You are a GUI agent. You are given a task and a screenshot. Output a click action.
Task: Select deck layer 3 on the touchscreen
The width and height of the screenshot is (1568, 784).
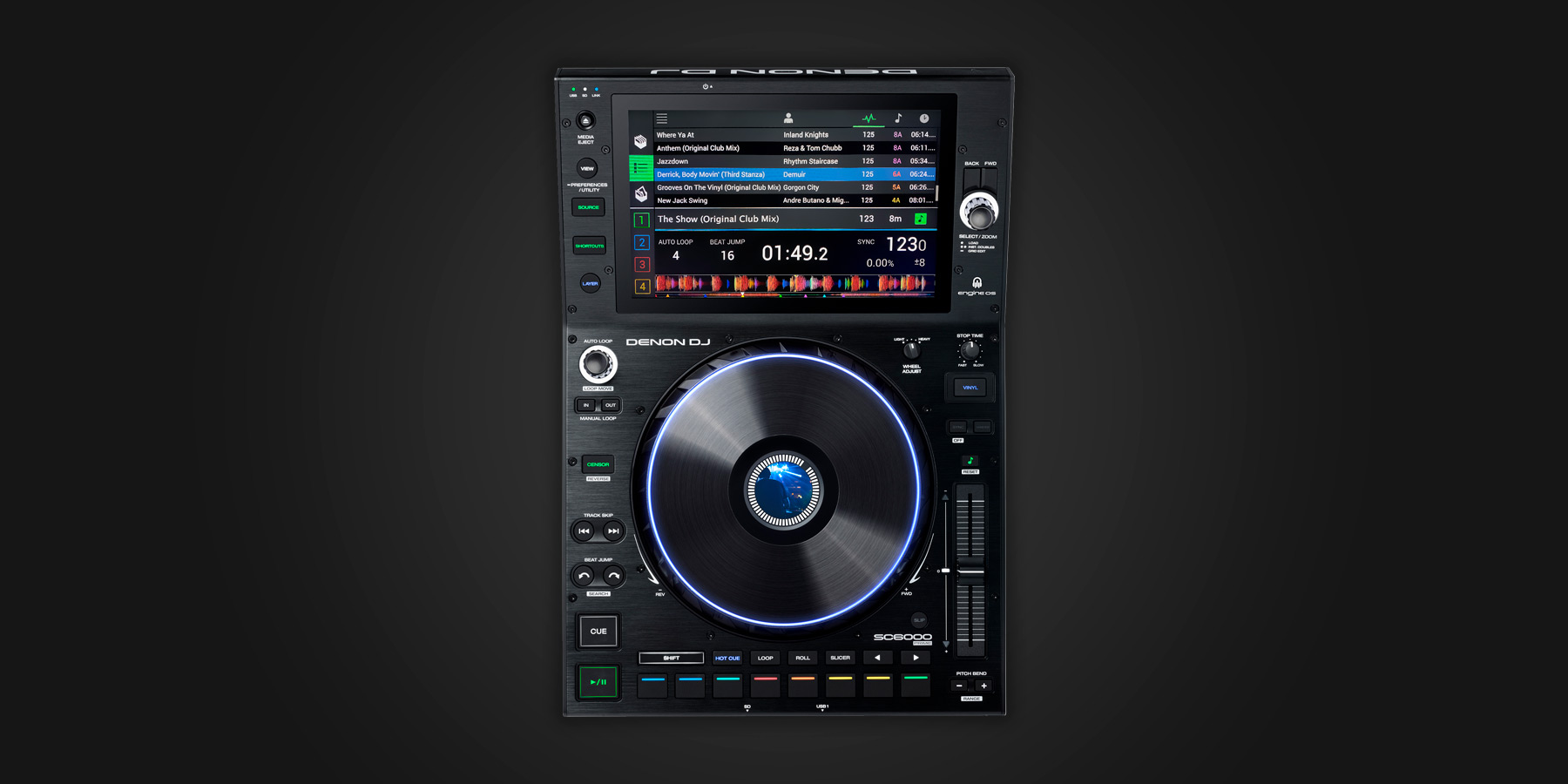pyautogui.click(x=642, y=264)
